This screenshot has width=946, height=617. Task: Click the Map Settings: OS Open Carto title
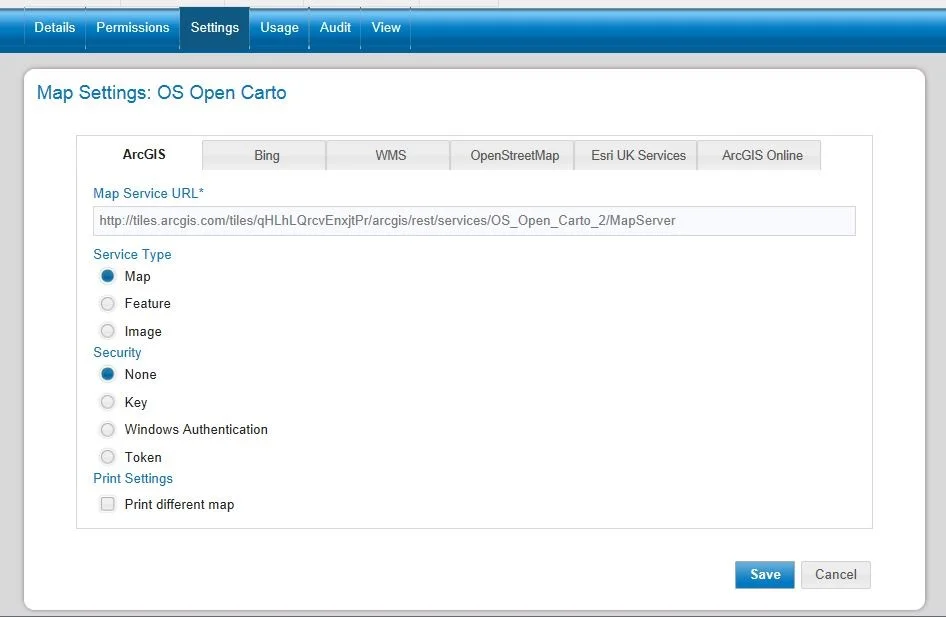click(162, 93)
